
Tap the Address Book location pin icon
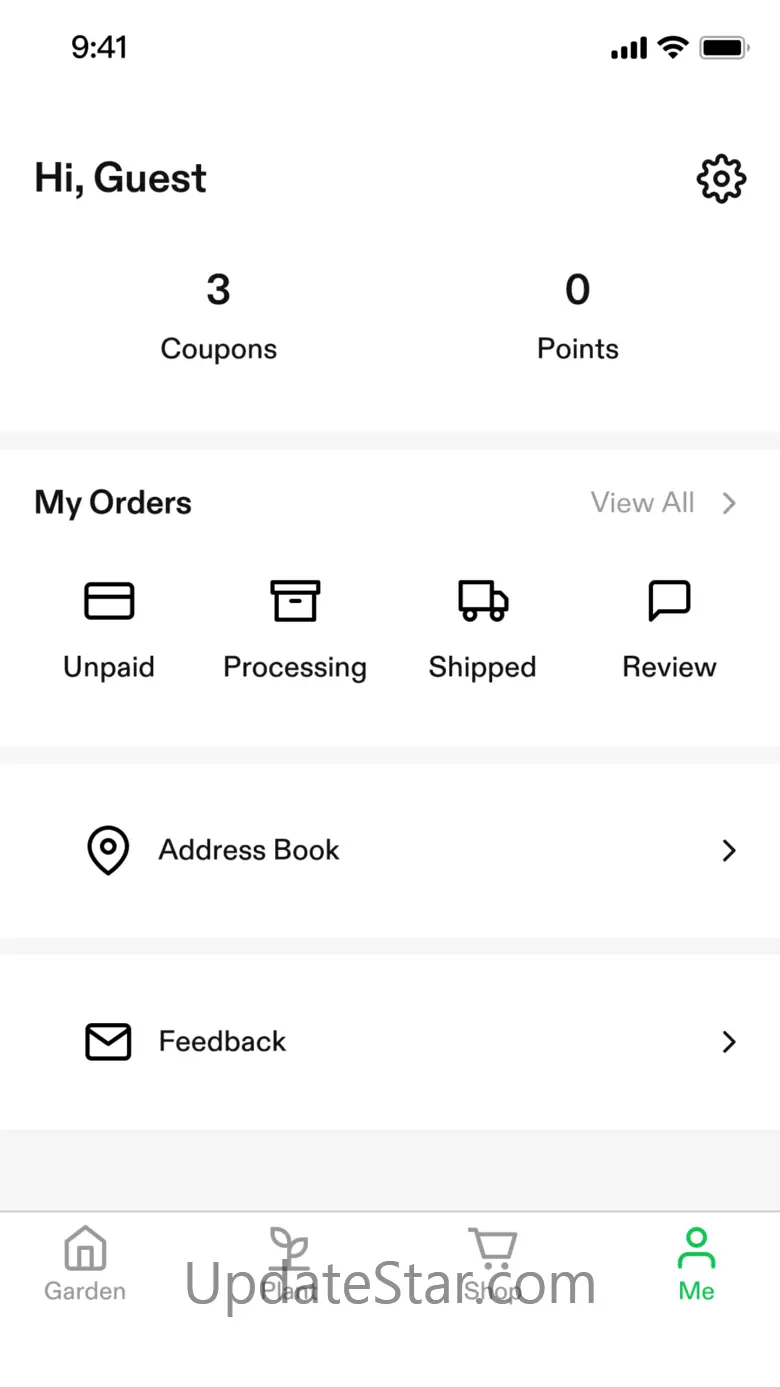(108, 850)
